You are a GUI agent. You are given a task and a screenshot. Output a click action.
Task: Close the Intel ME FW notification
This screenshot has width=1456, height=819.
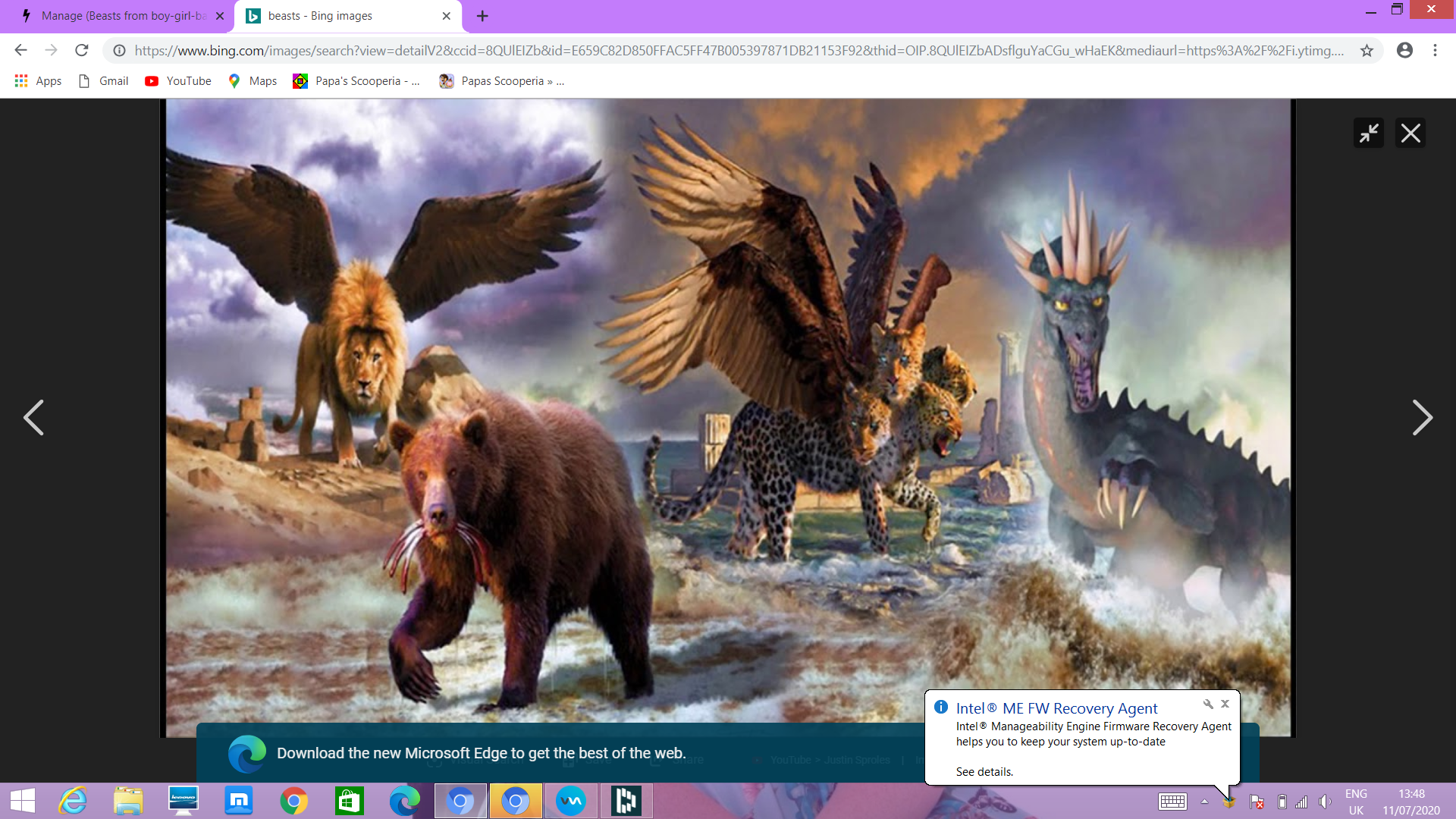pyautogui.click(x=1225, y=704)
